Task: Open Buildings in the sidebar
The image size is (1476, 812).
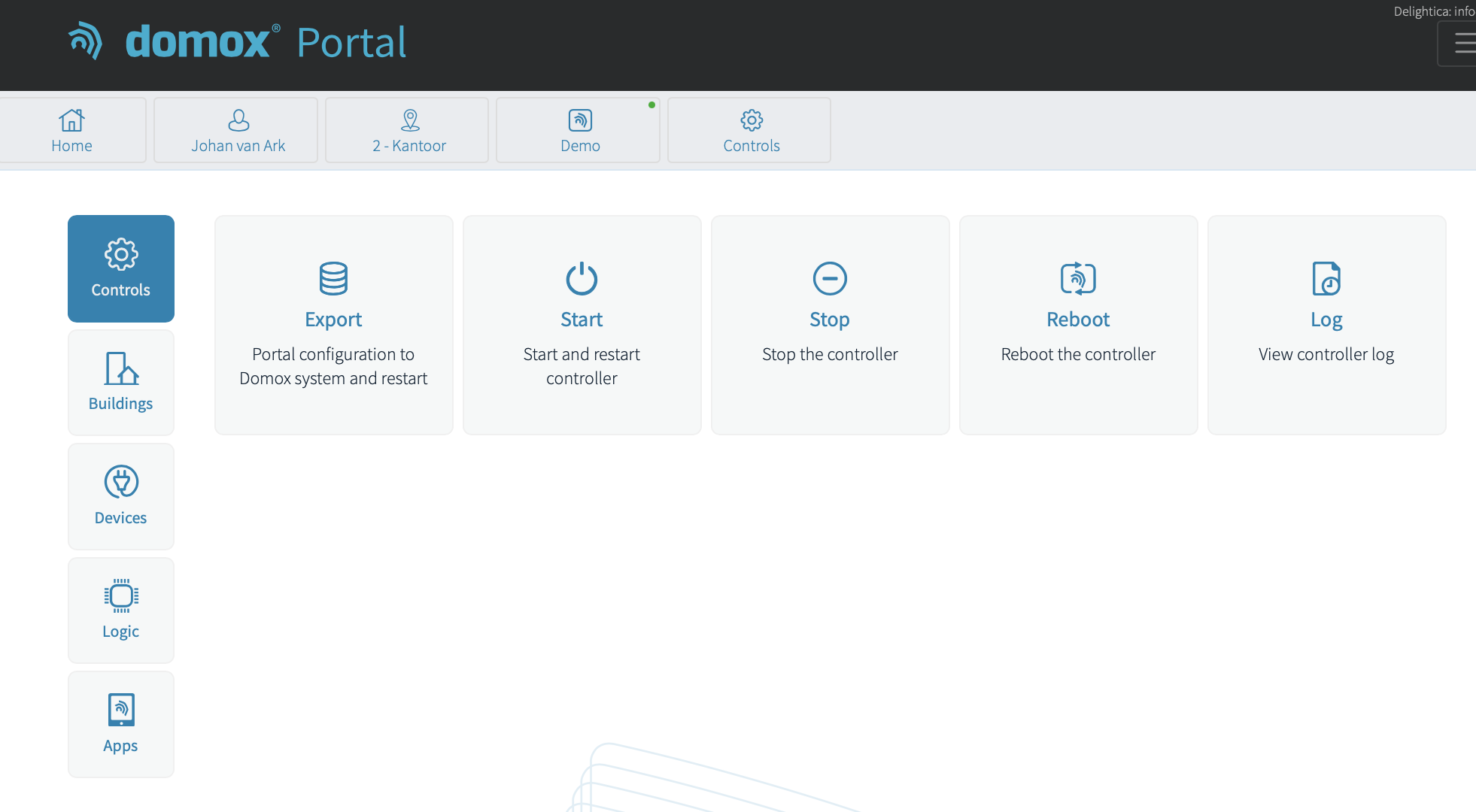Action: click(x=120, y=382)
